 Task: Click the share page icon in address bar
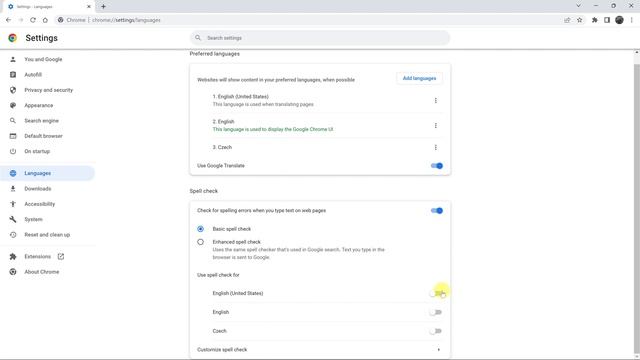coord(567,20)
